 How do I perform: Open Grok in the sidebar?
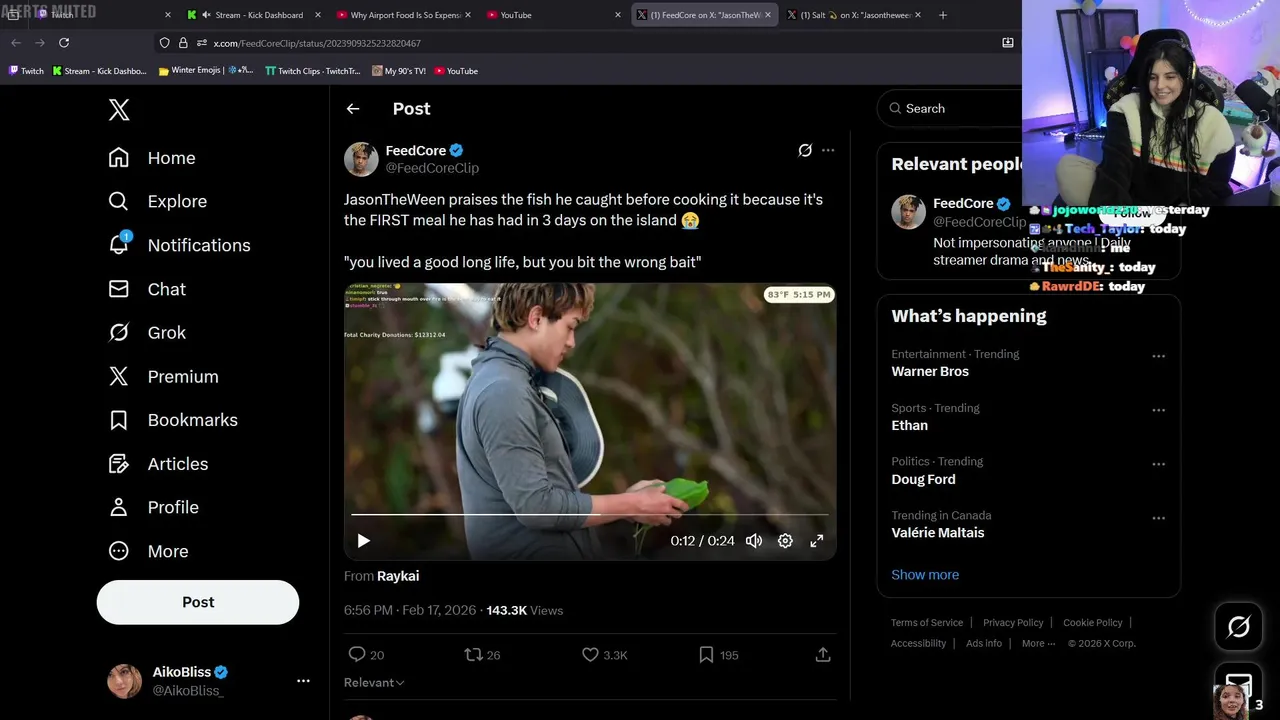[x=147, y=333]
